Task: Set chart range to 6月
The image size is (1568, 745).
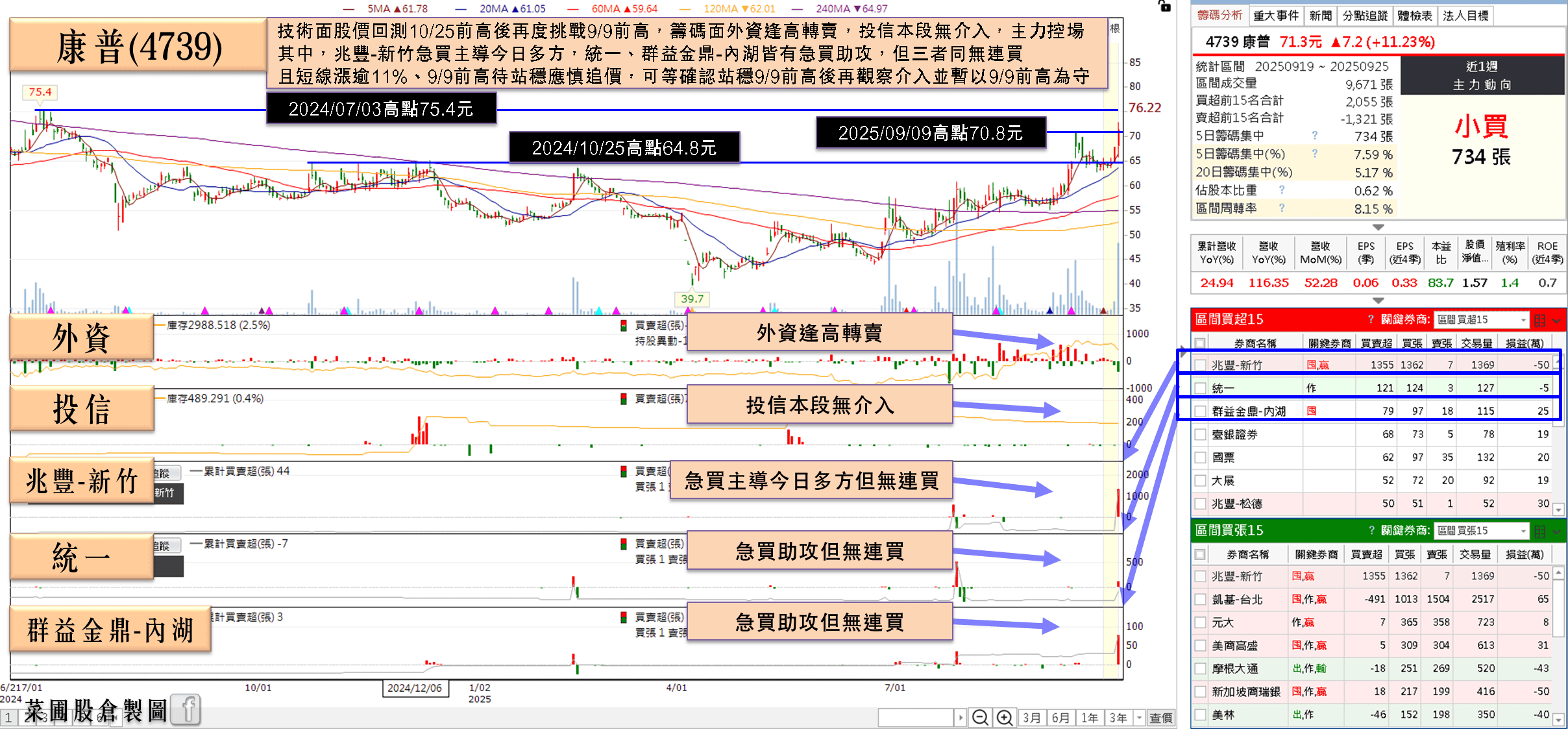Action: [1060, 718]
